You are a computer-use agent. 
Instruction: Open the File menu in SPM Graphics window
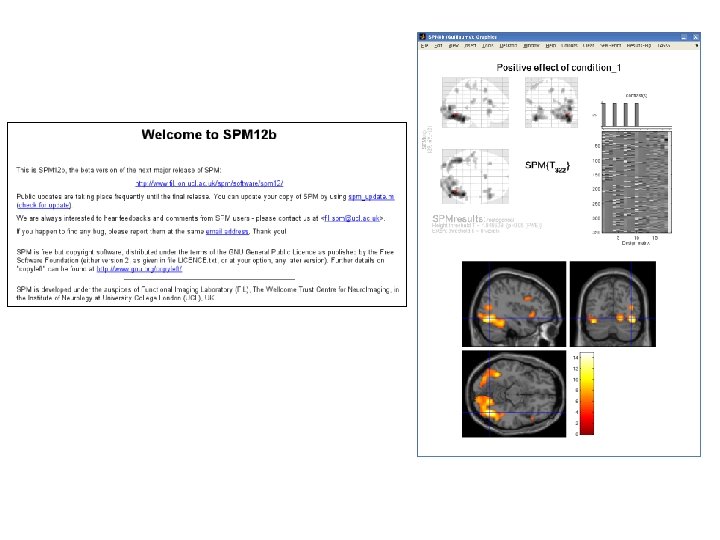click(424, 45)
